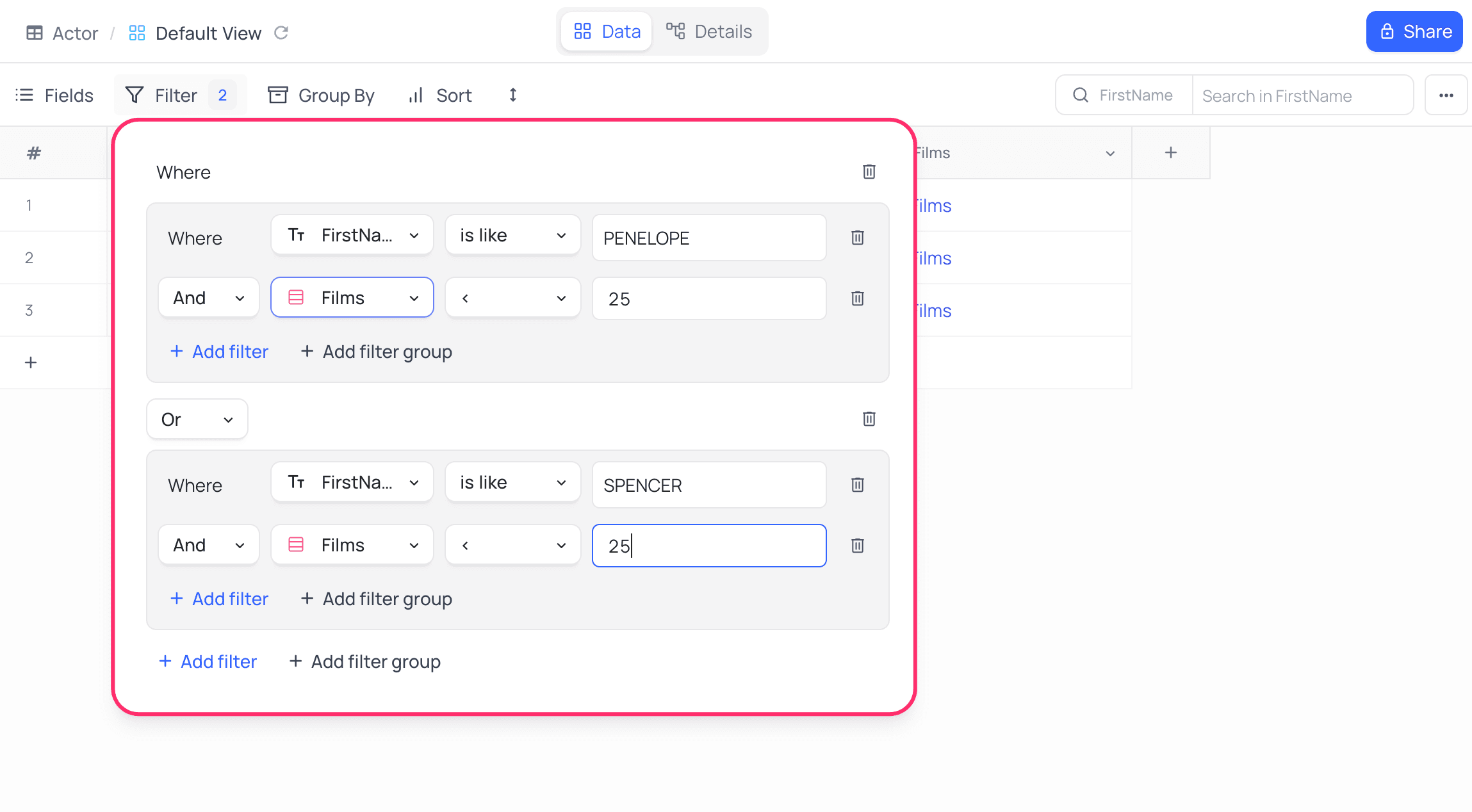
Task: Add a new column with the plus header button
Action: [x=1170, y=152]
